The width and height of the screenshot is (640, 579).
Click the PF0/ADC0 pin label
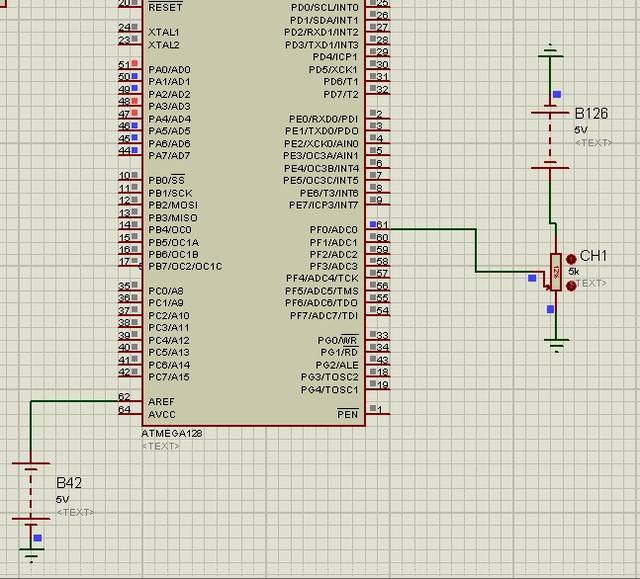[x=333, y=230]
